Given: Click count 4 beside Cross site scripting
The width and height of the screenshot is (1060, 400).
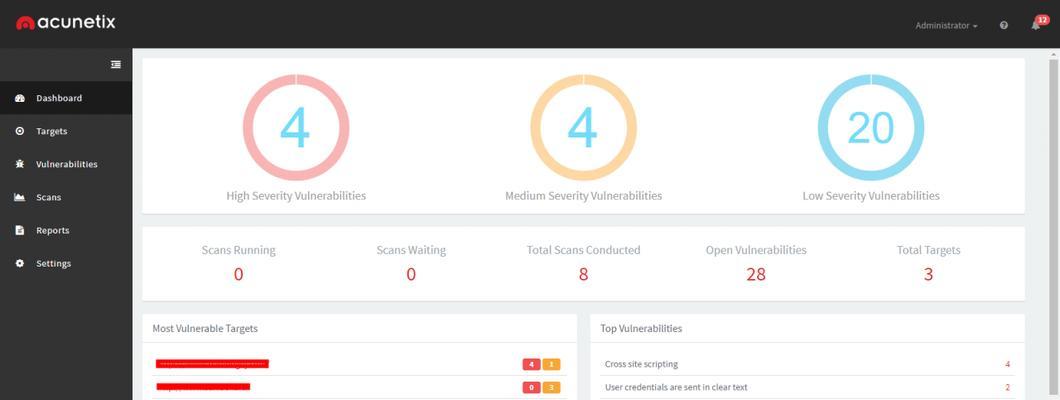Looking at the screenshot, I should click(1007, 364).
